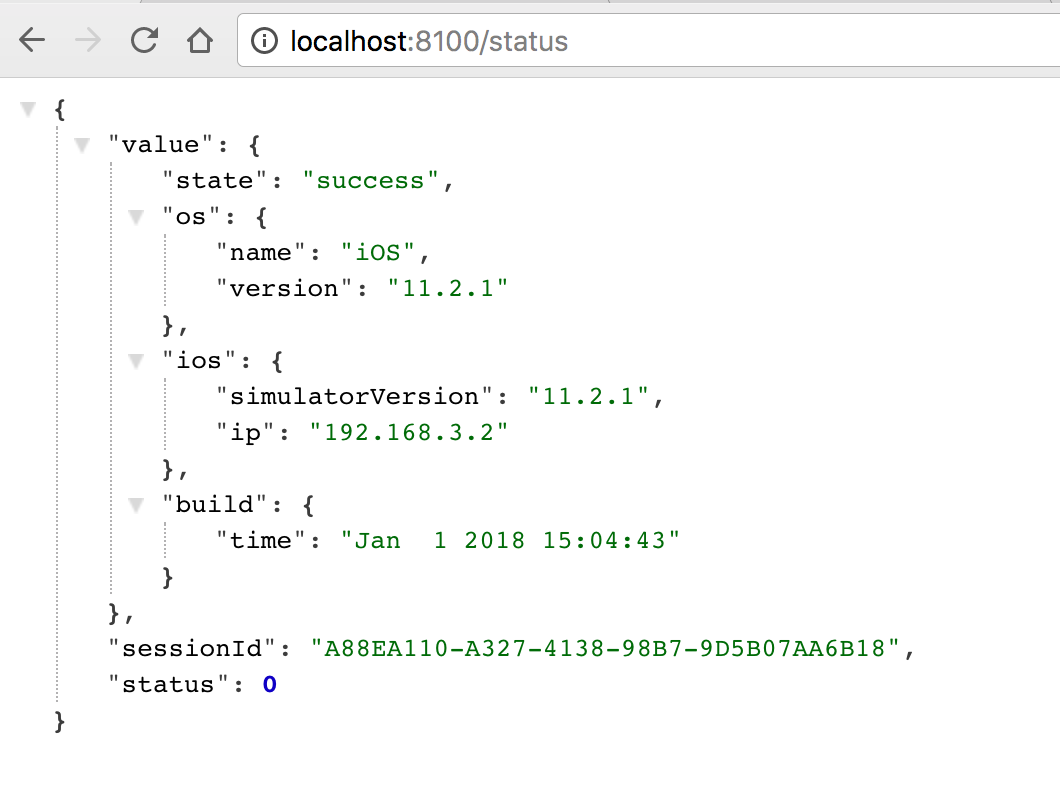The width and height of the screenshot is (1060, 812).
Task: Click the browser forward arrow
Action: (87, 41)
